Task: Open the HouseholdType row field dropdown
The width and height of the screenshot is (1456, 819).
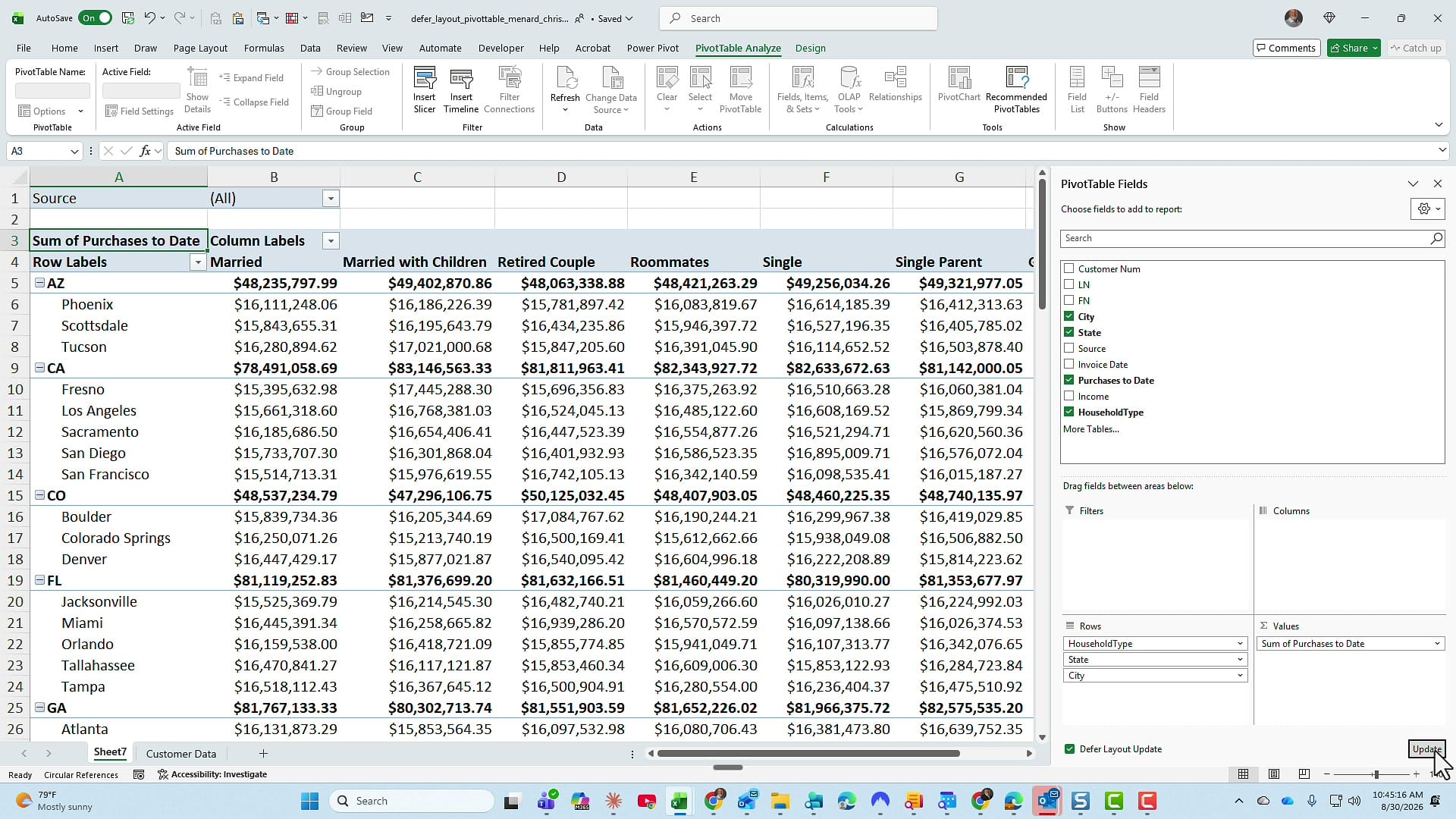Action: pos(1240,644)
